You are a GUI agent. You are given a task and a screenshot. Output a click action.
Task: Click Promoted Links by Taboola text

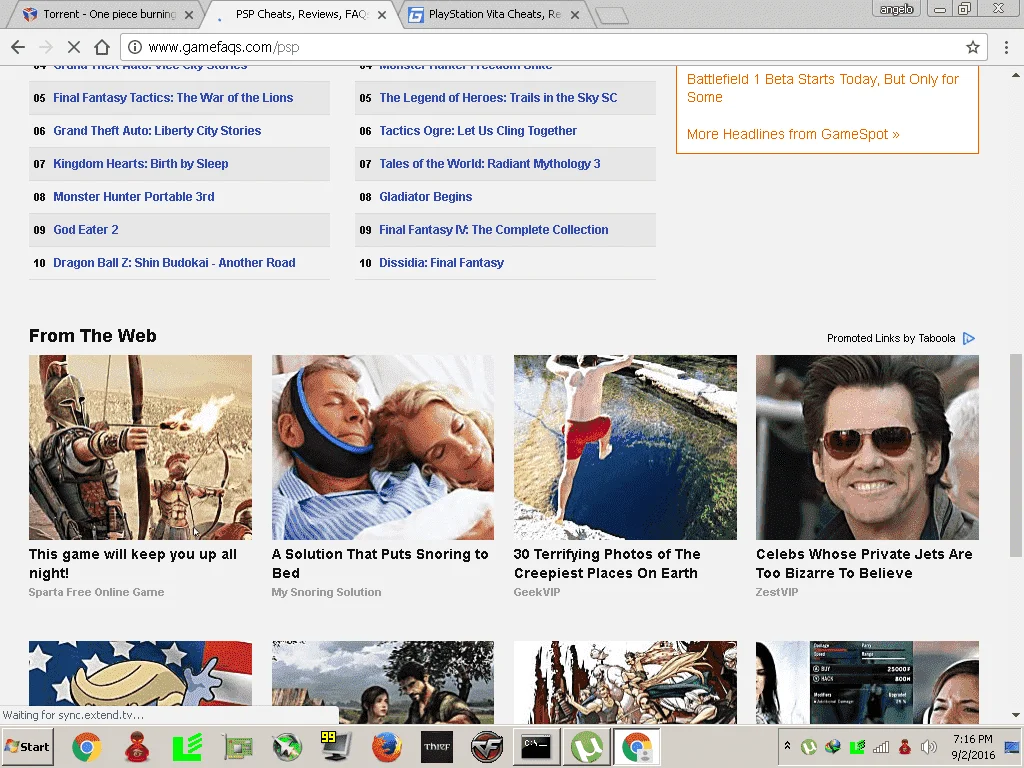[891, 338]
